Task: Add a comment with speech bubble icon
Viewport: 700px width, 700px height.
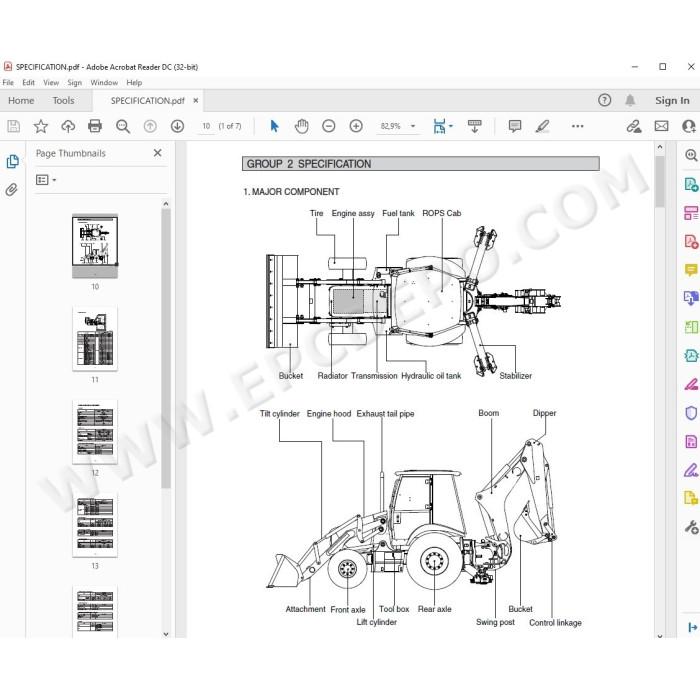Action: click(x=515, y=126)
